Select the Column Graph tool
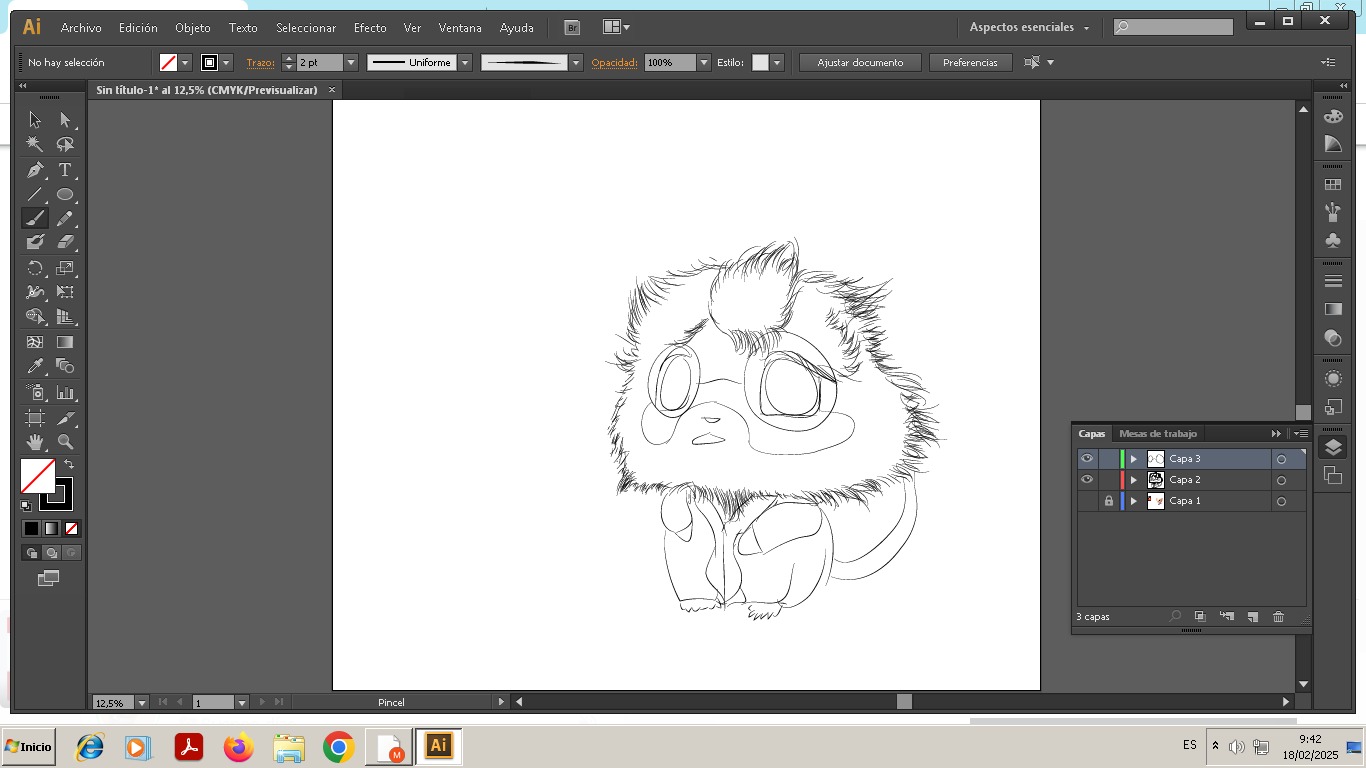Viewport: 1366px width, 768px height. tap(65, 393)
